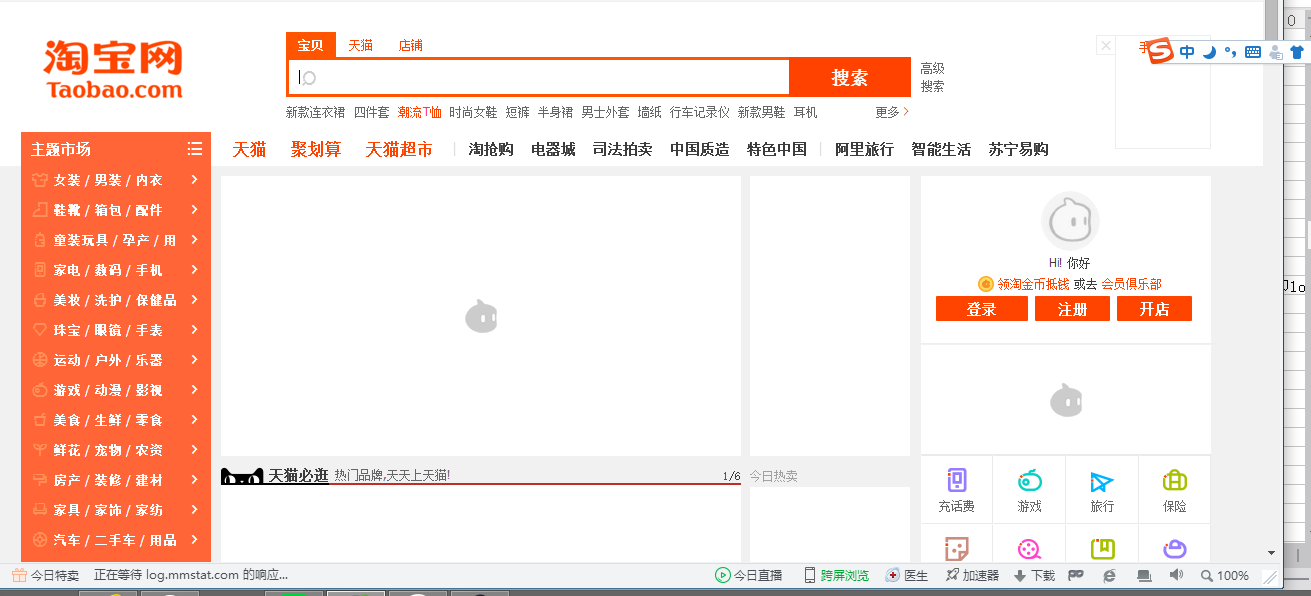The width and height of the screenshot is (1311, 596).
Task: Open 苏宁易购 in navigation bar
Action: point(1018,149)
